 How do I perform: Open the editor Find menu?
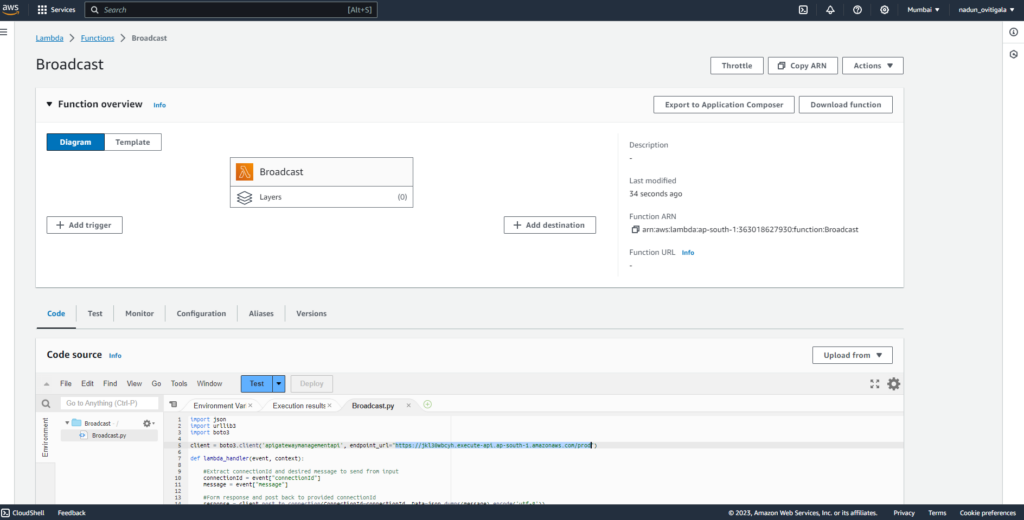pos(110,384)
